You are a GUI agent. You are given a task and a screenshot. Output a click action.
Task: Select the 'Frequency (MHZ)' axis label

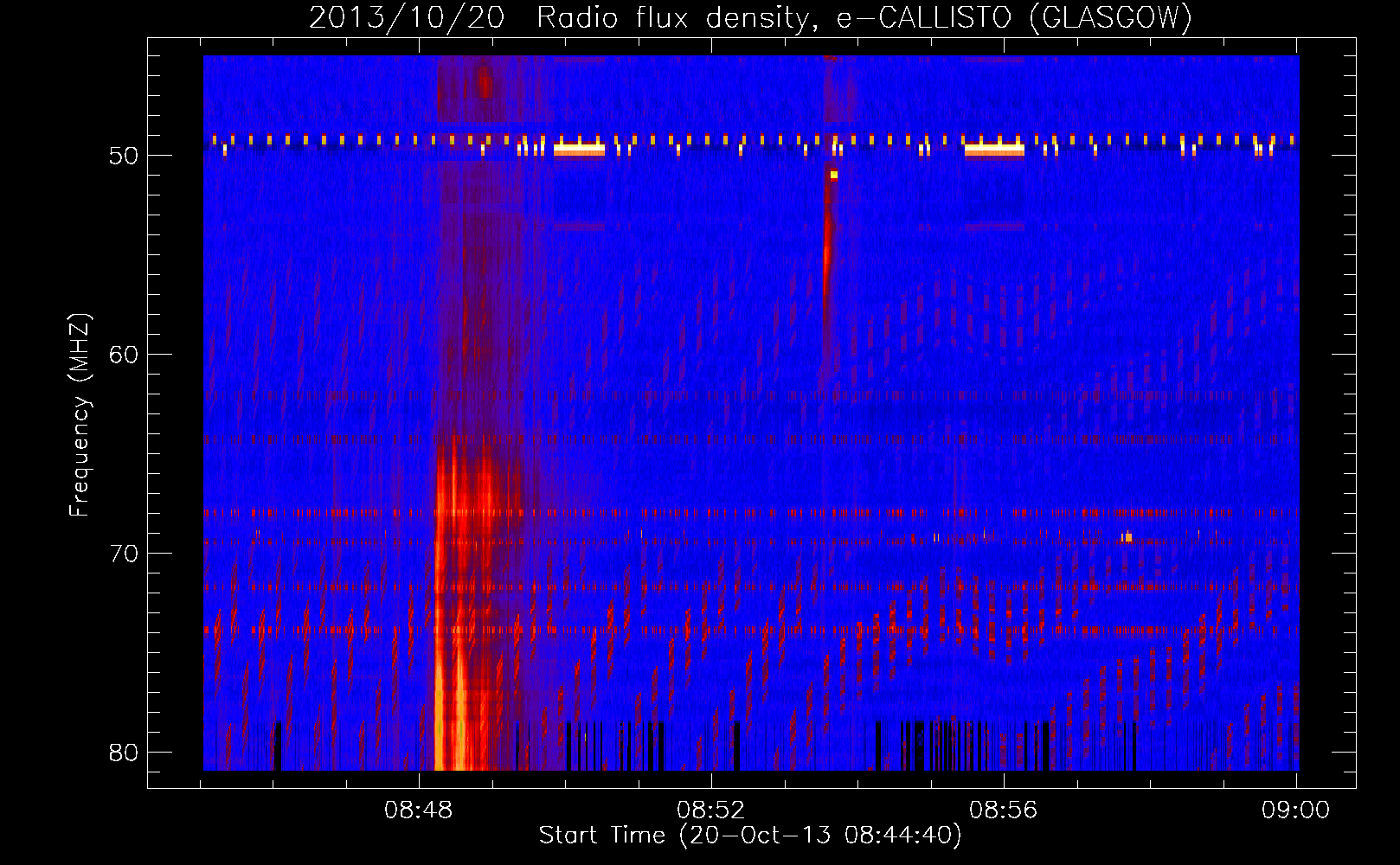click(x=80, y=415)
